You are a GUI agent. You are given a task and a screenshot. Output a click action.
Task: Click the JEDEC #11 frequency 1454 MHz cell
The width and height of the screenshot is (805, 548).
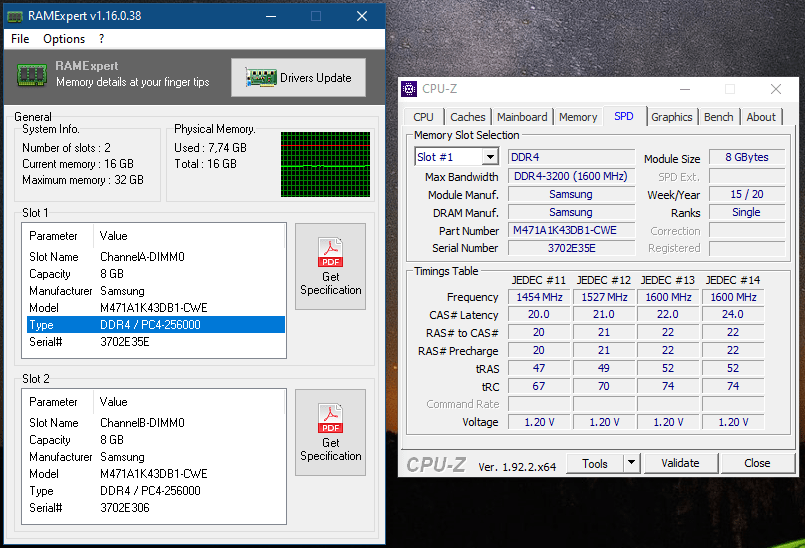[x=539, y=297]
